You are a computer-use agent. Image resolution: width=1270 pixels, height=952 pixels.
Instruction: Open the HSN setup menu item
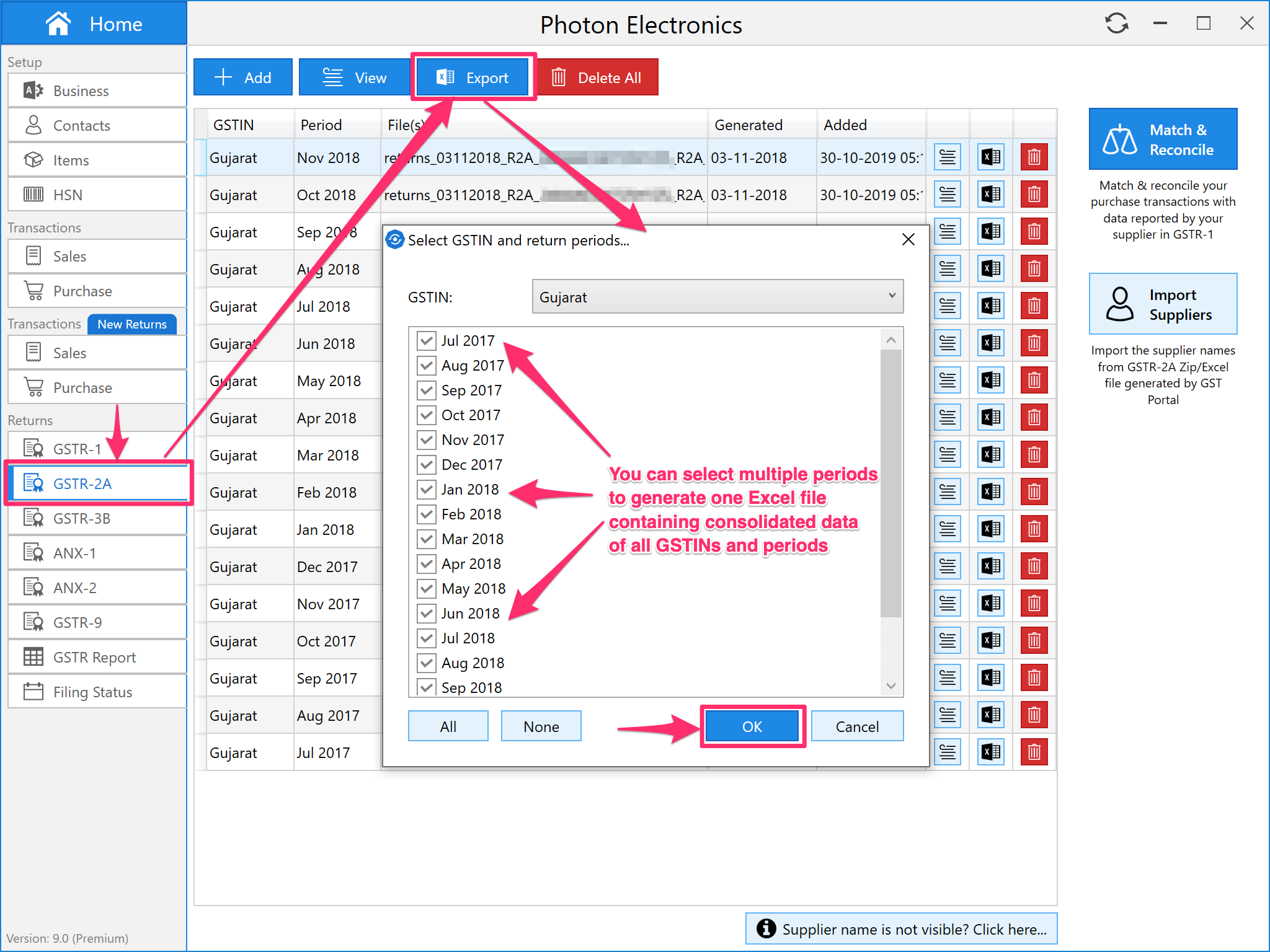pos(68,195)
